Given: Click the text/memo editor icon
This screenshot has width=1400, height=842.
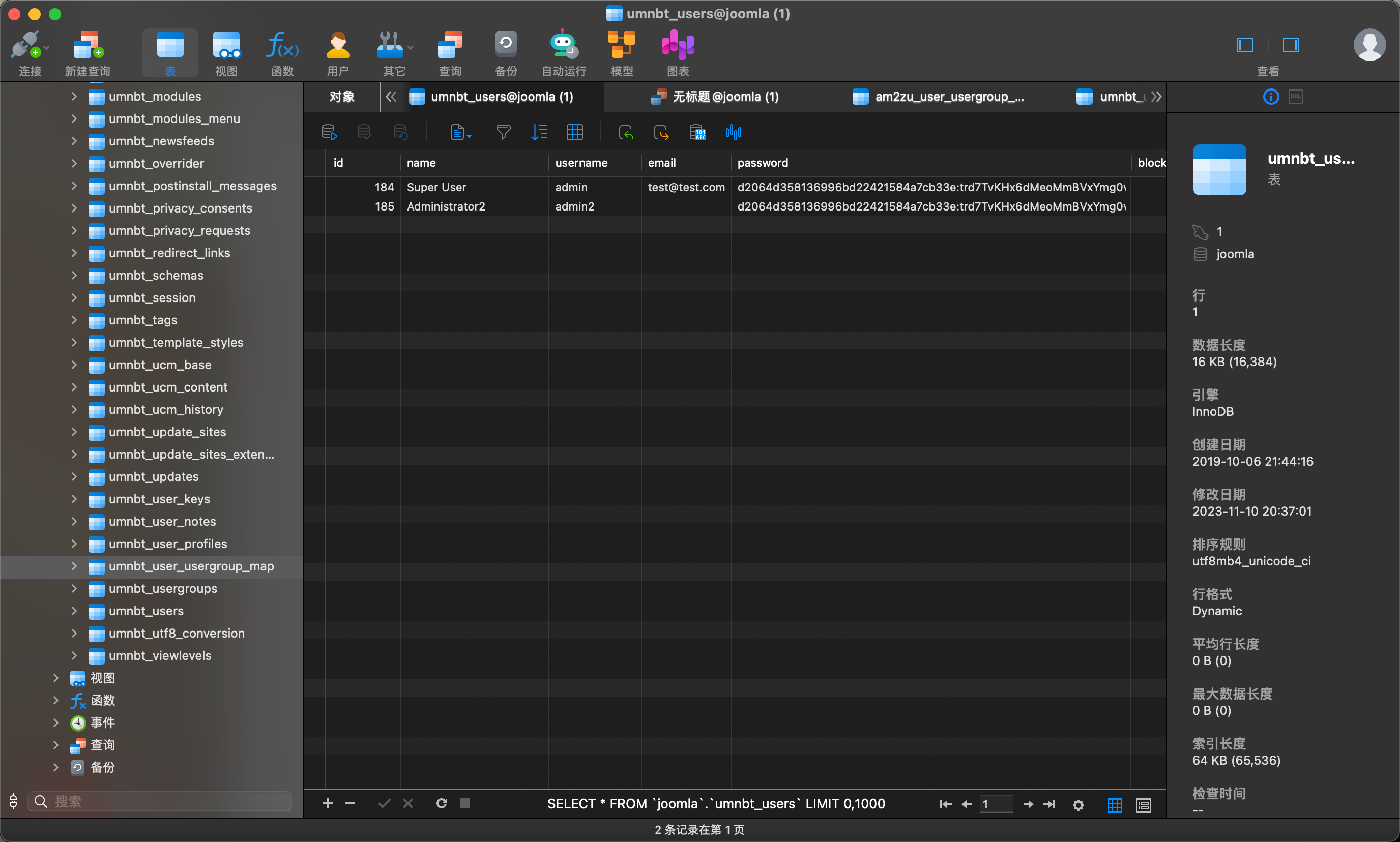Looking at the screenshot, I should [460, 132].
